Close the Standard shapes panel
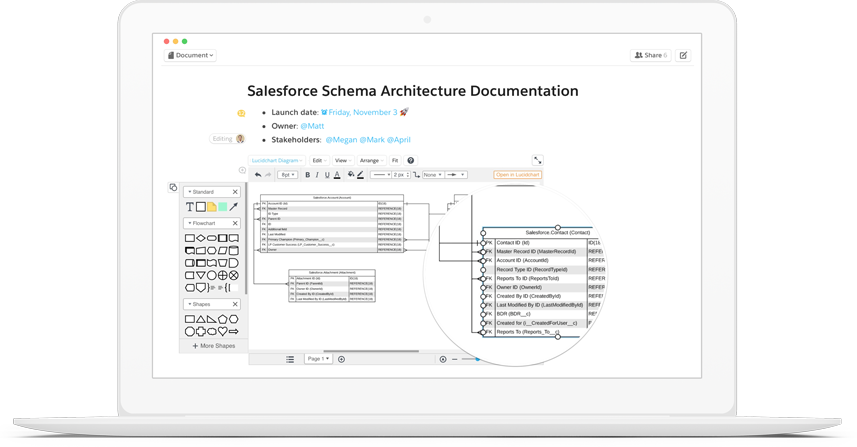The width and height of the screenshot is (857, 447). pyautogui.click(x=235, y=192)
